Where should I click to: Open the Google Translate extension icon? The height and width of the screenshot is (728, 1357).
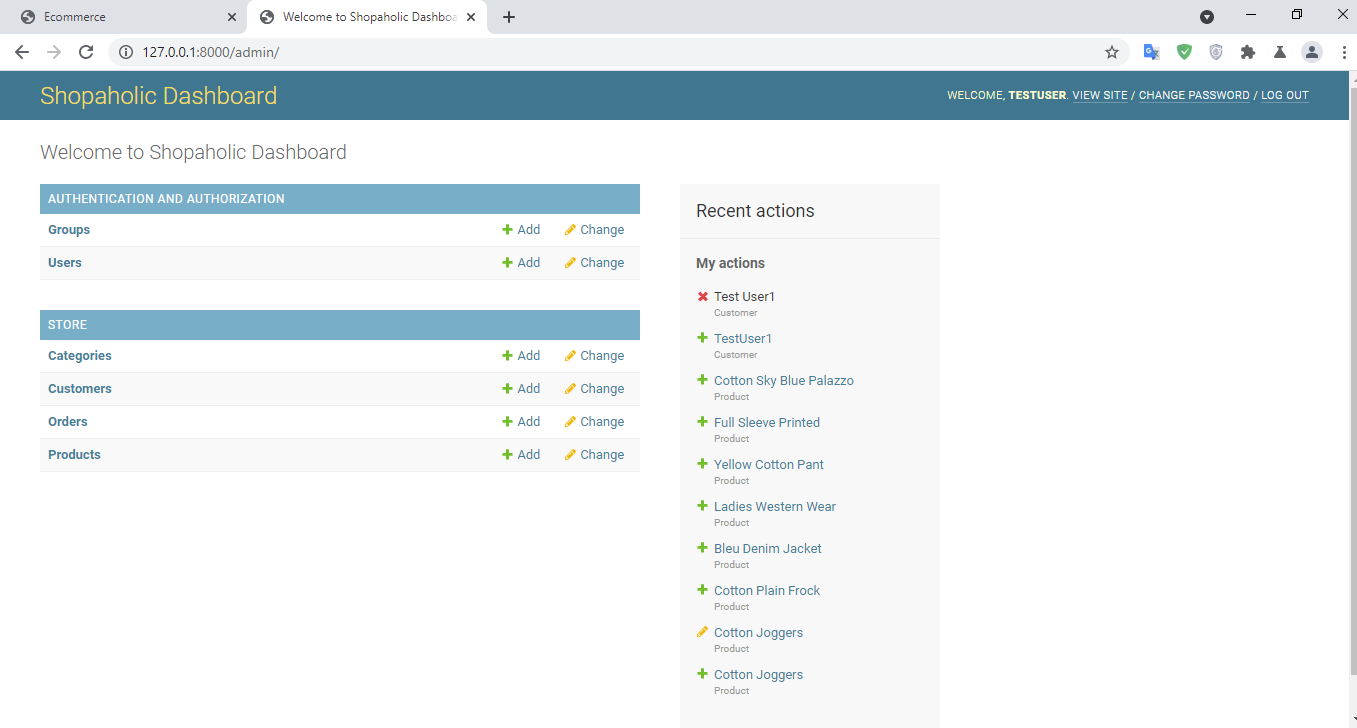click(1152, 52)
